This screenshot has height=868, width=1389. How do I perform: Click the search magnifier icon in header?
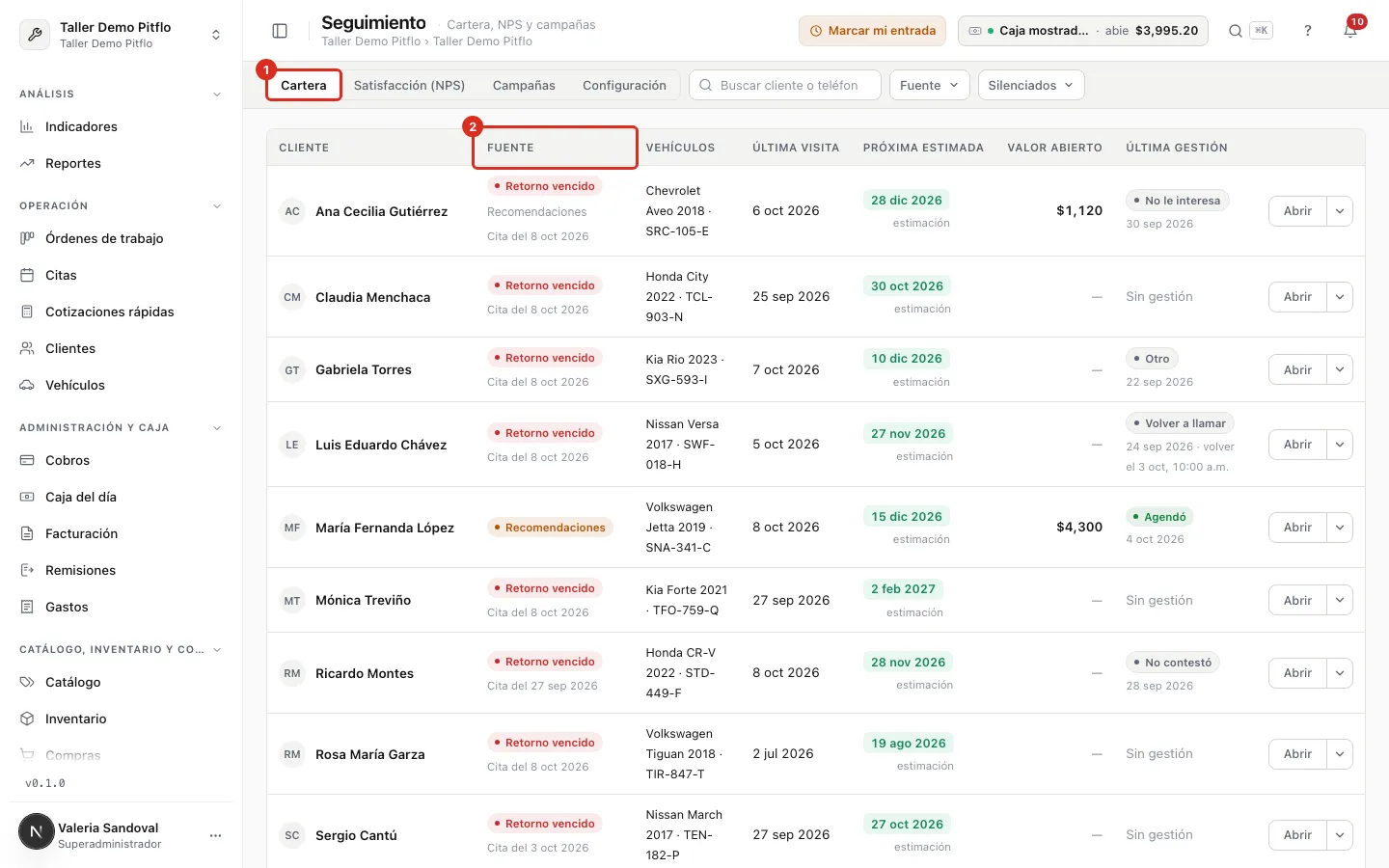[1235, 31]
